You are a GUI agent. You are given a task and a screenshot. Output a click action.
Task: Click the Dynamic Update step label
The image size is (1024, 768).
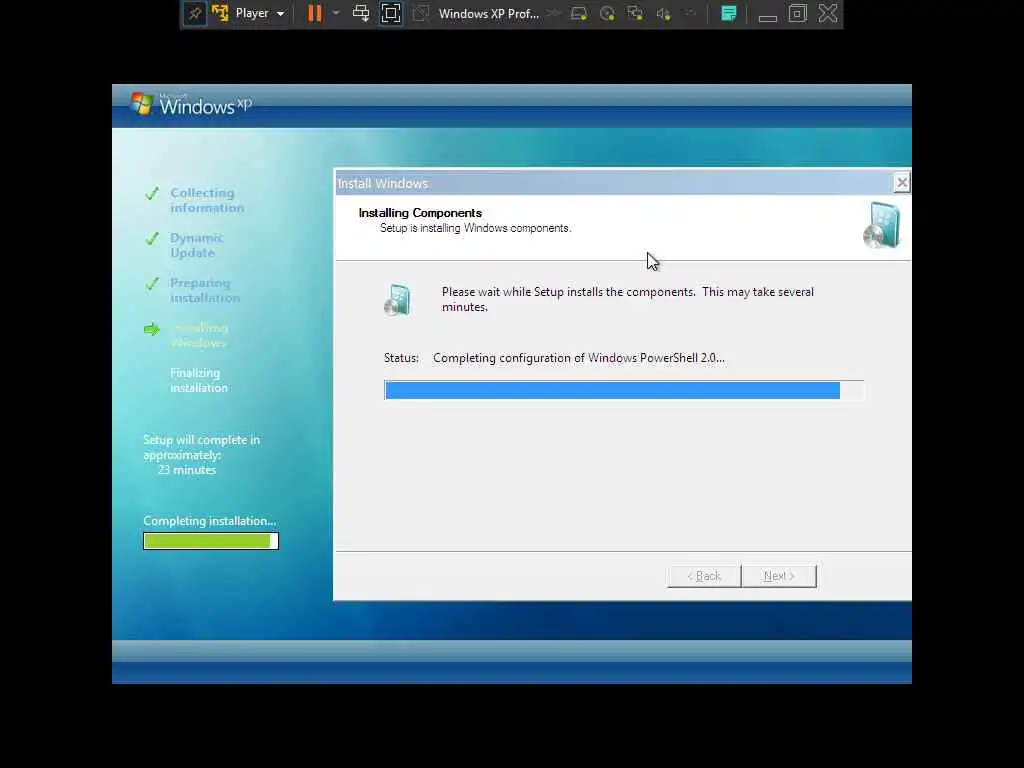click(197, 245)
